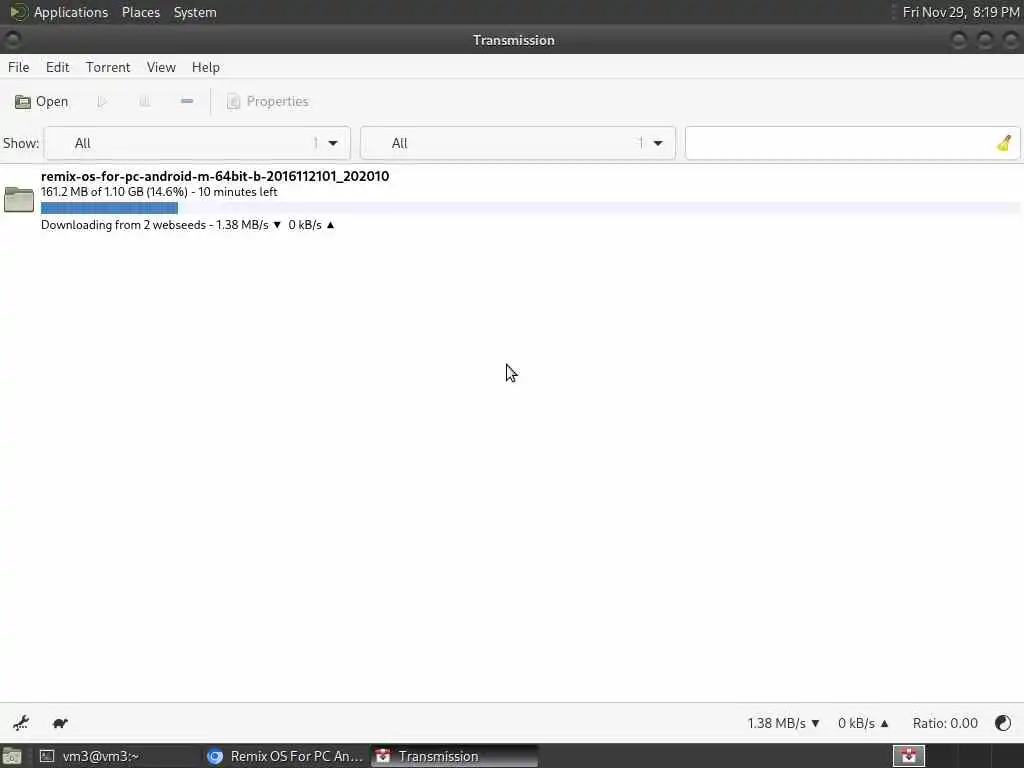Click the 'Downloading from 2 webseeds' status line
The width and height of the screenshot is (1024, 768).
pyautogui.click(x=187, y=225)
